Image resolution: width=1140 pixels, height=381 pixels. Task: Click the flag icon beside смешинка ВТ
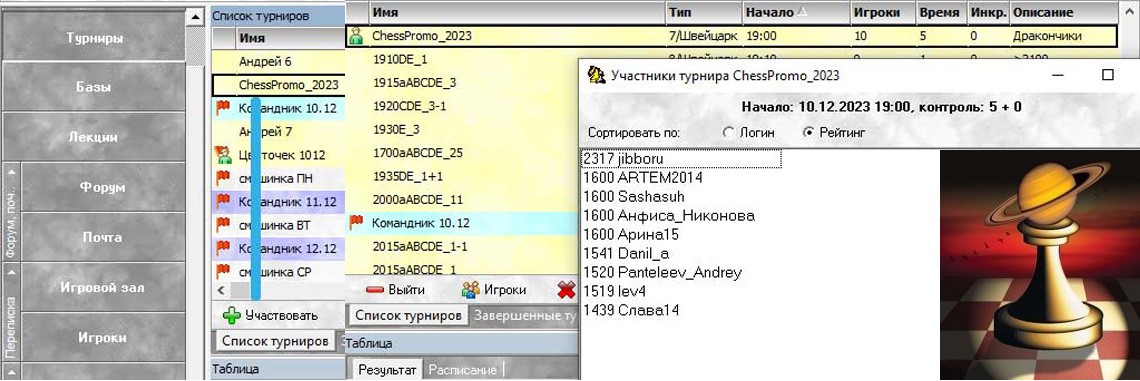click(223, 225)
